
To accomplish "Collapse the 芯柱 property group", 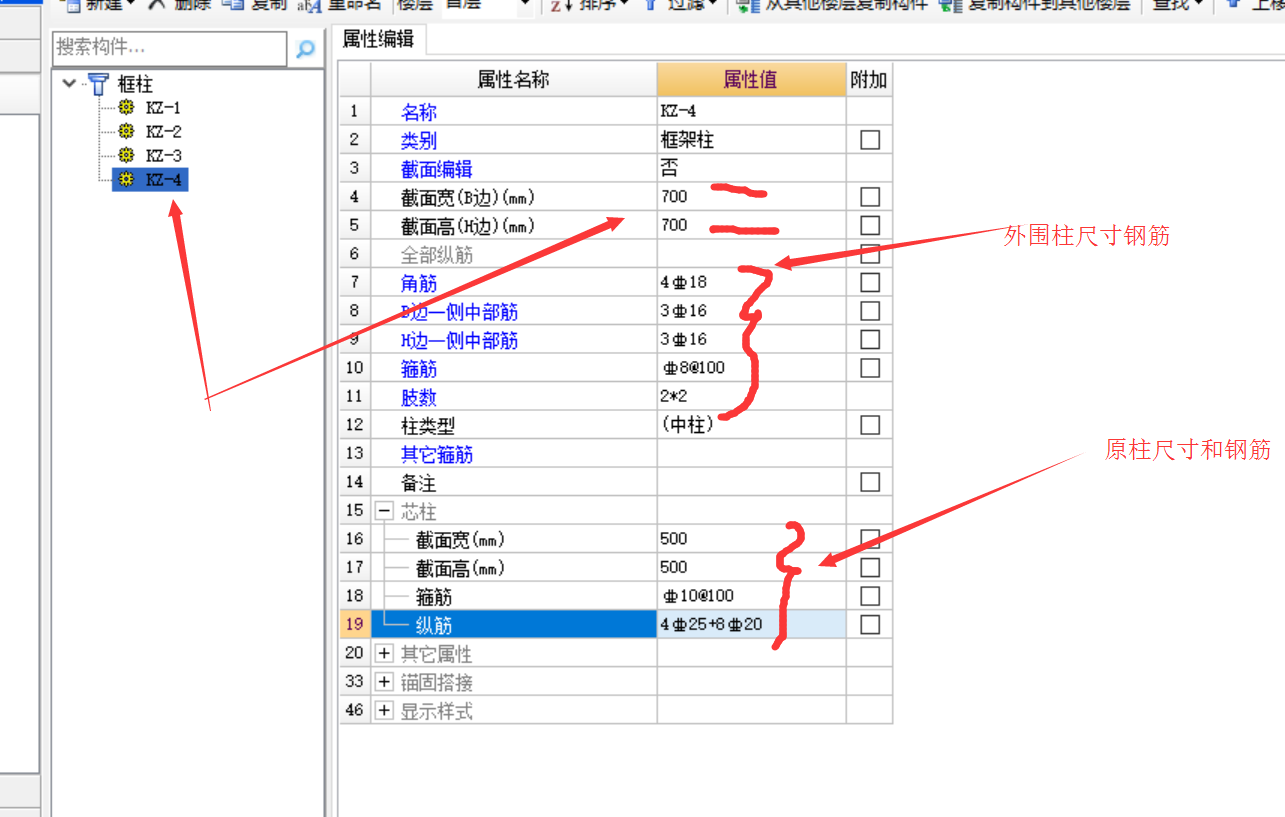I will (384, 511).
